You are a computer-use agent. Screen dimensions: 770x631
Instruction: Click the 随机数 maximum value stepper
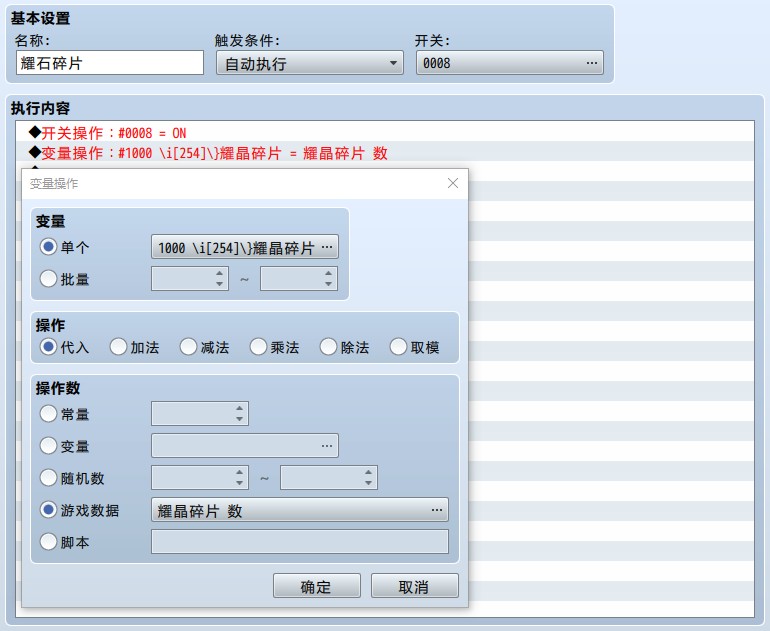click(x=329, y=477)
